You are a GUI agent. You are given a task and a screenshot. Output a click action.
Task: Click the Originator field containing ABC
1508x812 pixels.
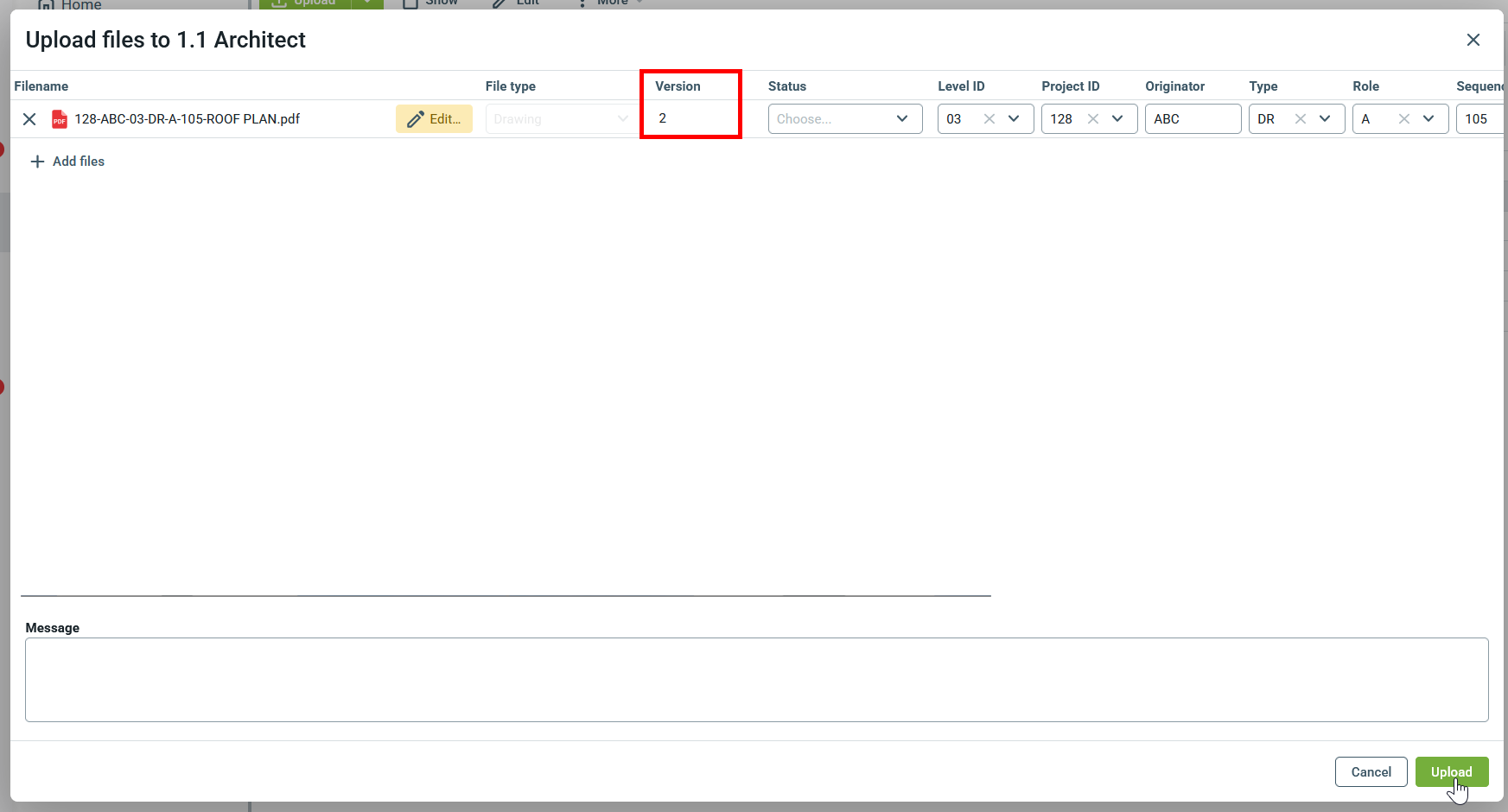1193,119
